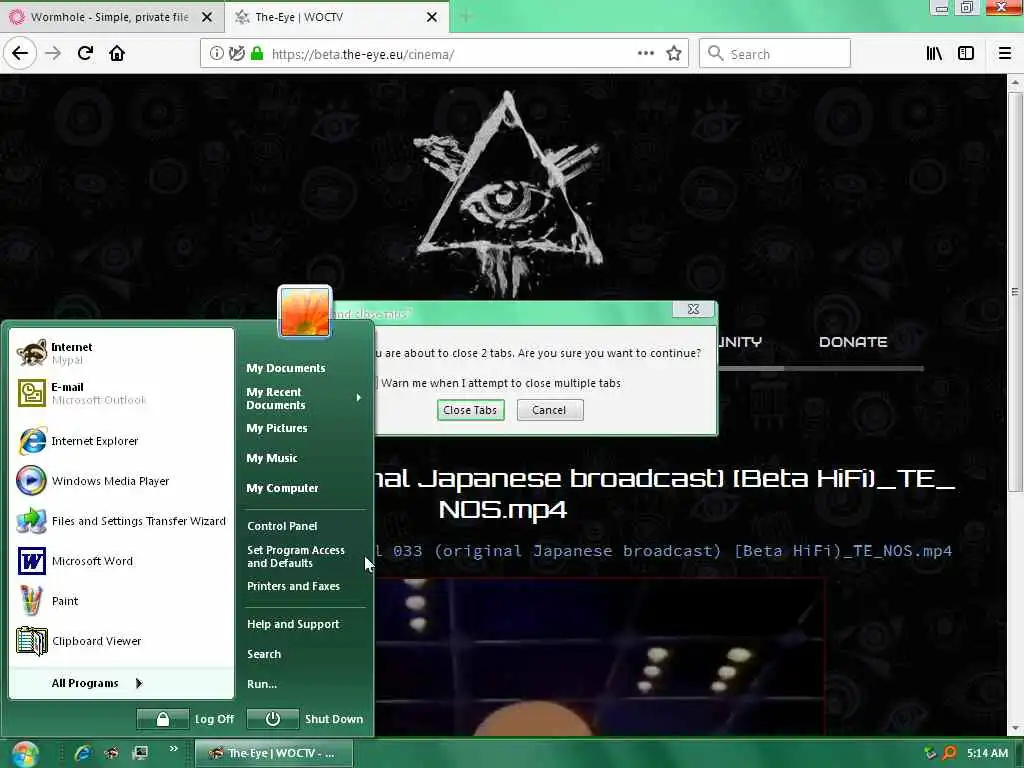The image size is (1024, 768).
Task: Expand quick launch overflow chevron
Action: point(173,749)
